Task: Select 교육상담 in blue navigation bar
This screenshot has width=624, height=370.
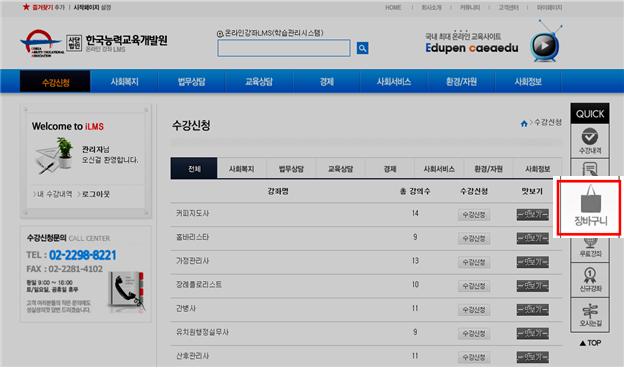Action: (259, 82)
